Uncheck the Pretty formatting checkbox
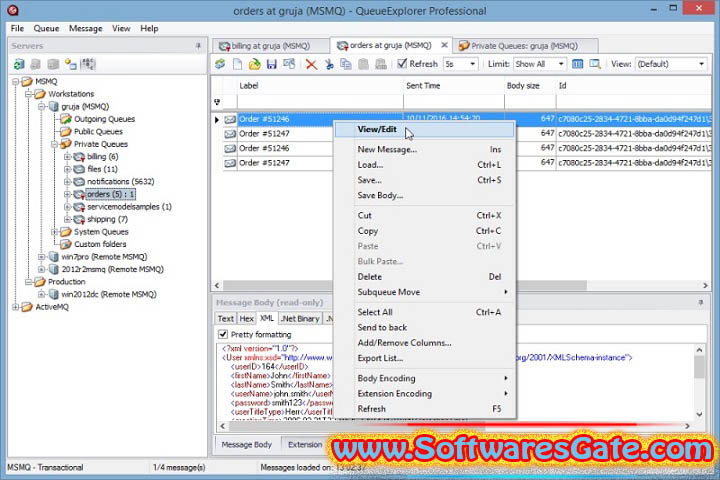 coord(223,334)
